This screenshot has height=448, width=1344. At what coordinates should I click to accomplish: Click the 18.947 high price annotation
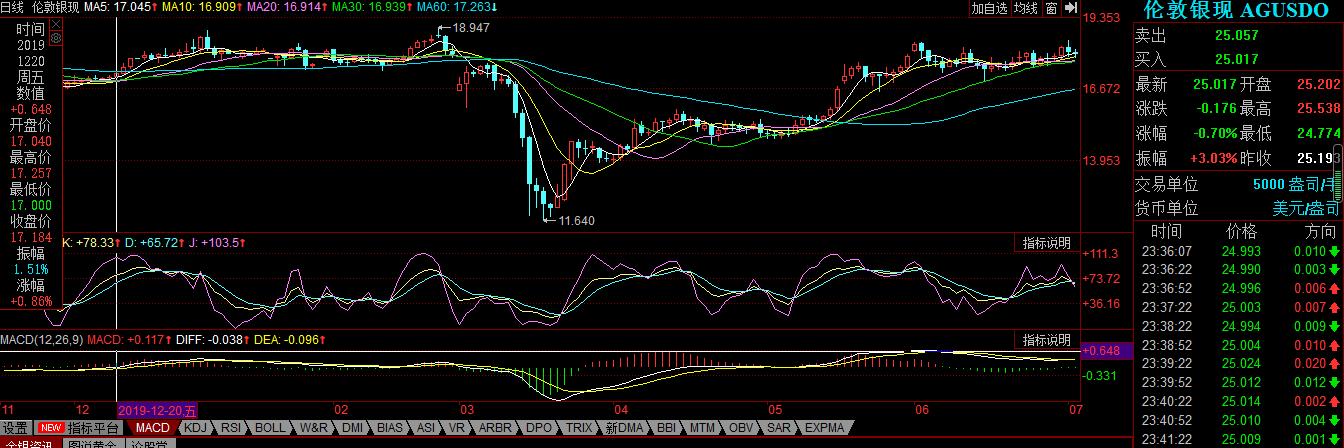pos(471,28)
